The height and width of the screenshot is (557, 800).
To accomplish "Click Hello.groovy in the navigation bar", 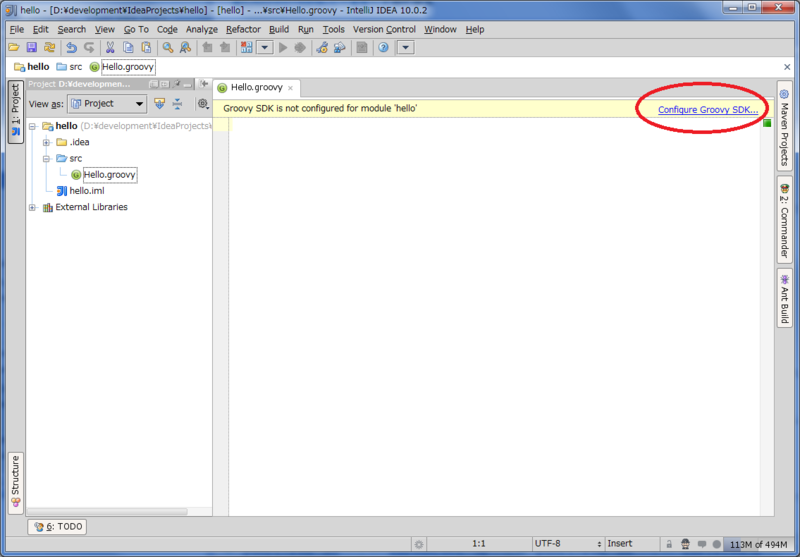I will coord(122,67).
